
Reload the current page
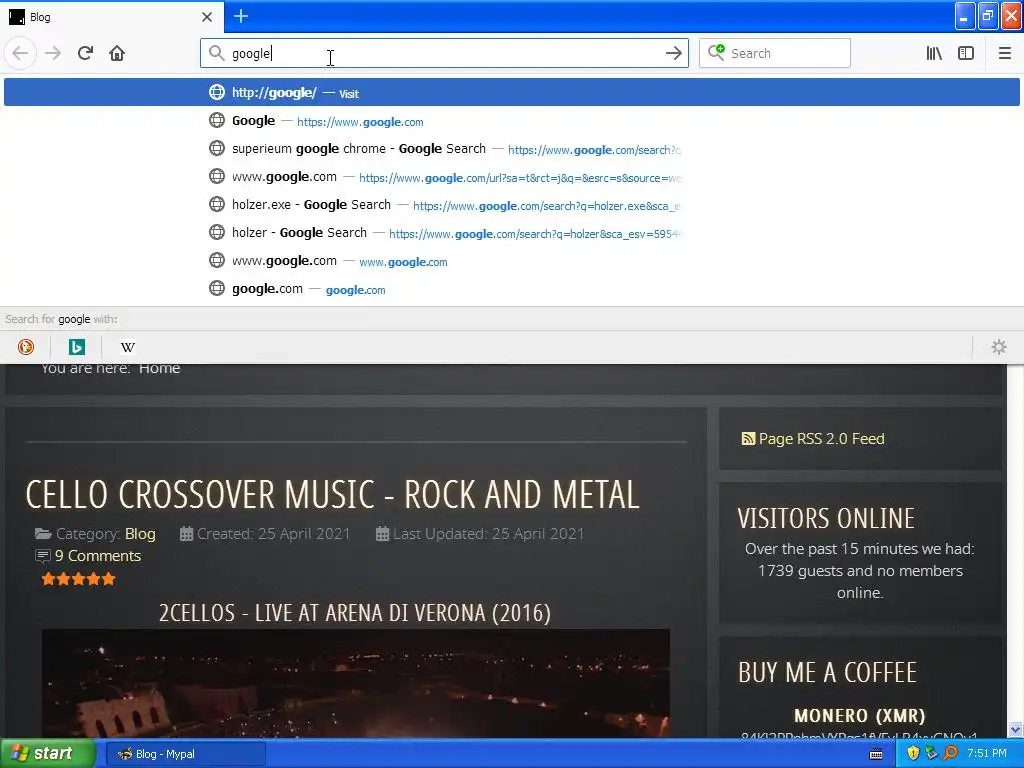[86, 53]
